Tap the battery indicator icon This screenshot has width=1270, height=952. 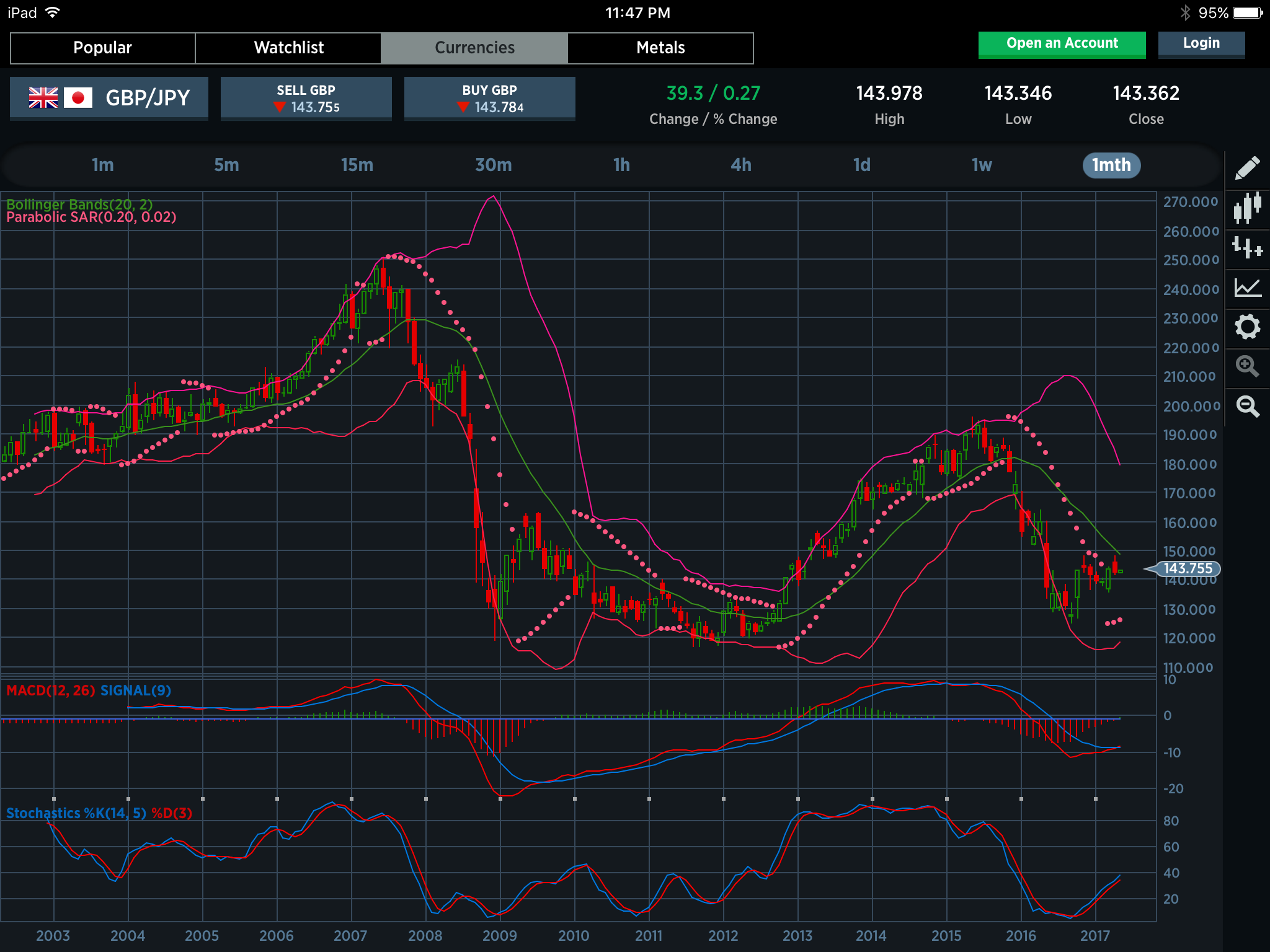[1248, 12]
